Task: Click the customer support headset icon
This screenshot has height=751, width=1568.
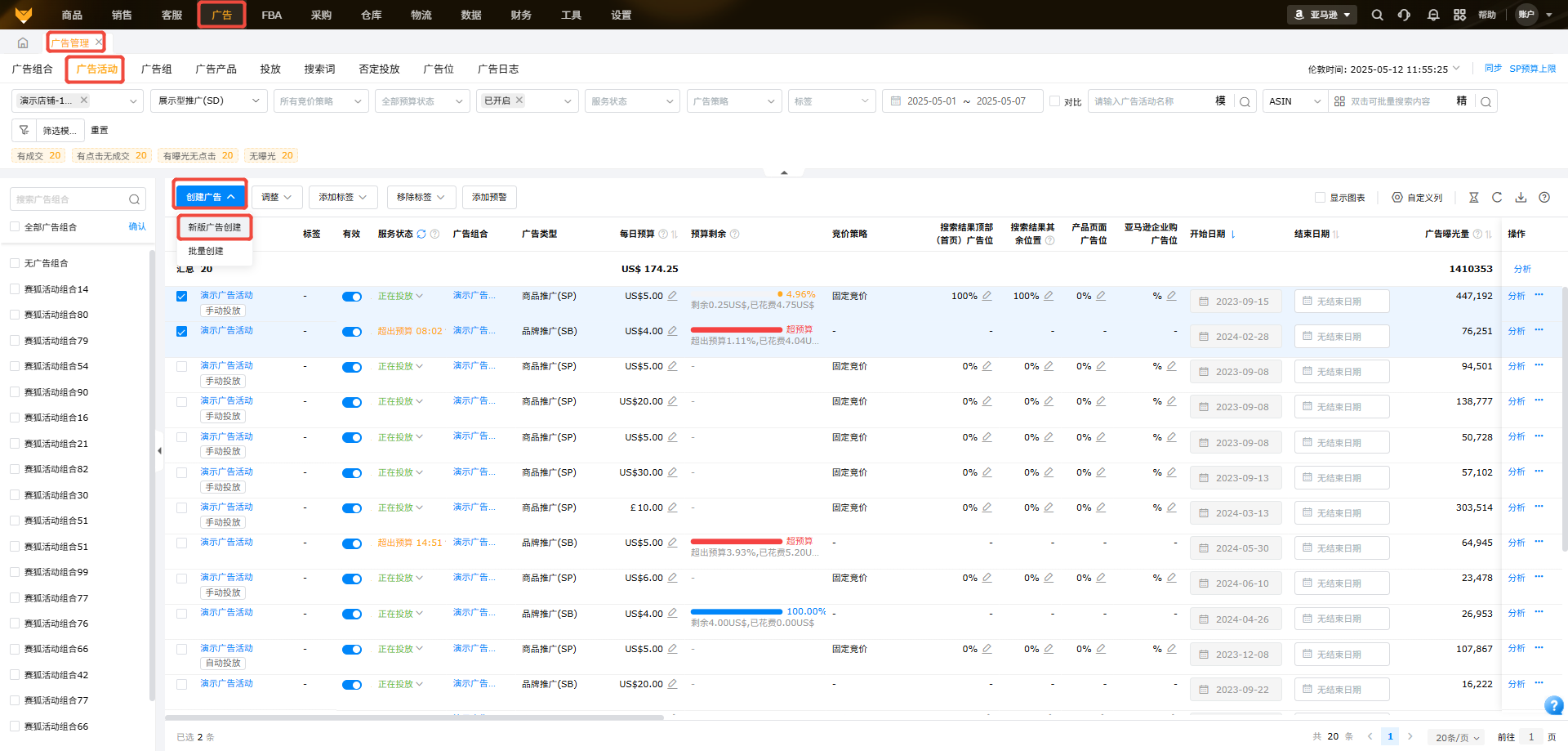Action: pyautogui.click(x=1404, y=15)
